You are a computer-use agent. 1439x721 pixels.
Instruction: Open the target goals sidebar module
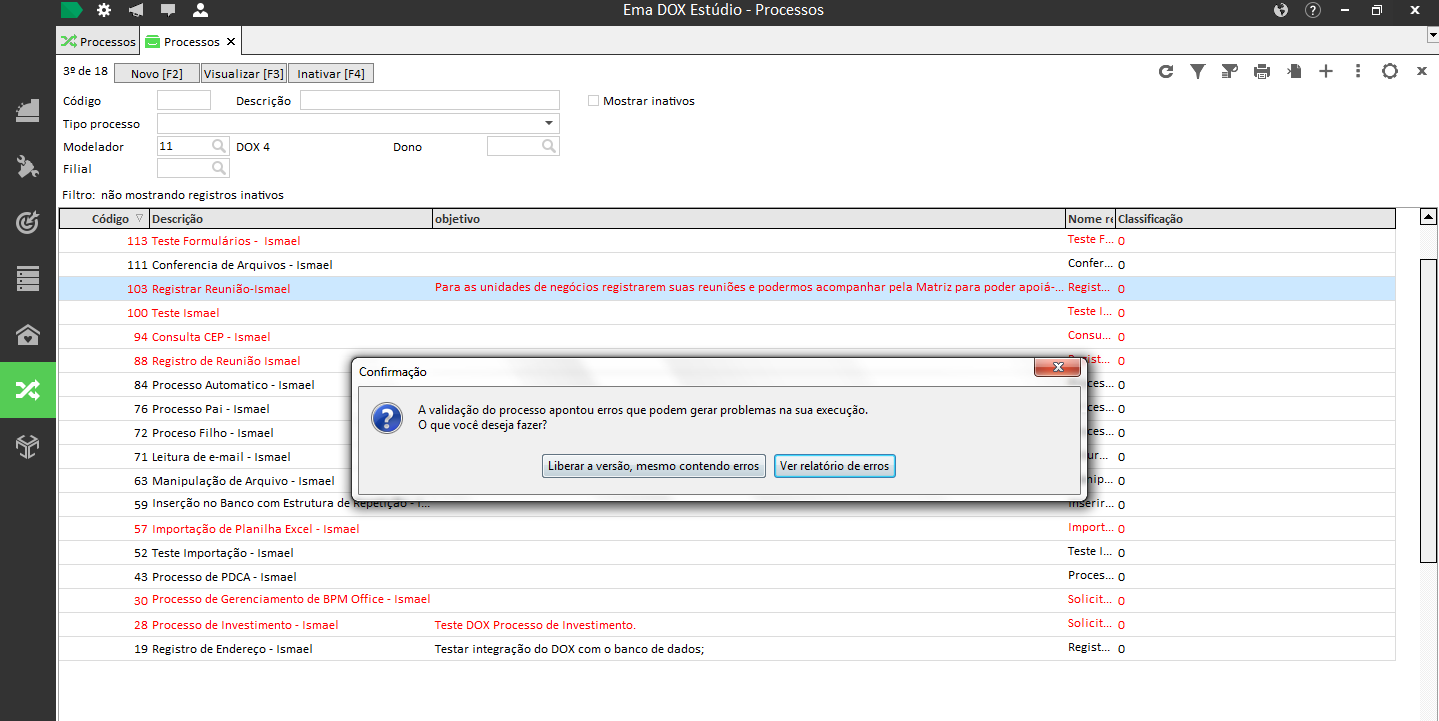[x=28, y=222]
